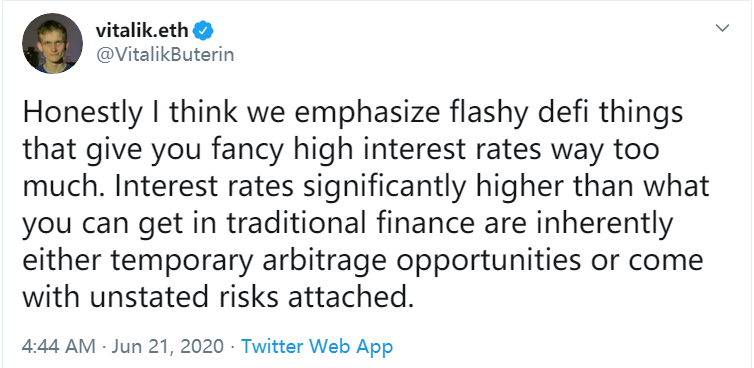The width and height of the screenshot is (754, 368).
Task: Click the tweet line starting with 'Honestly I think'
Action: point(352,114)
